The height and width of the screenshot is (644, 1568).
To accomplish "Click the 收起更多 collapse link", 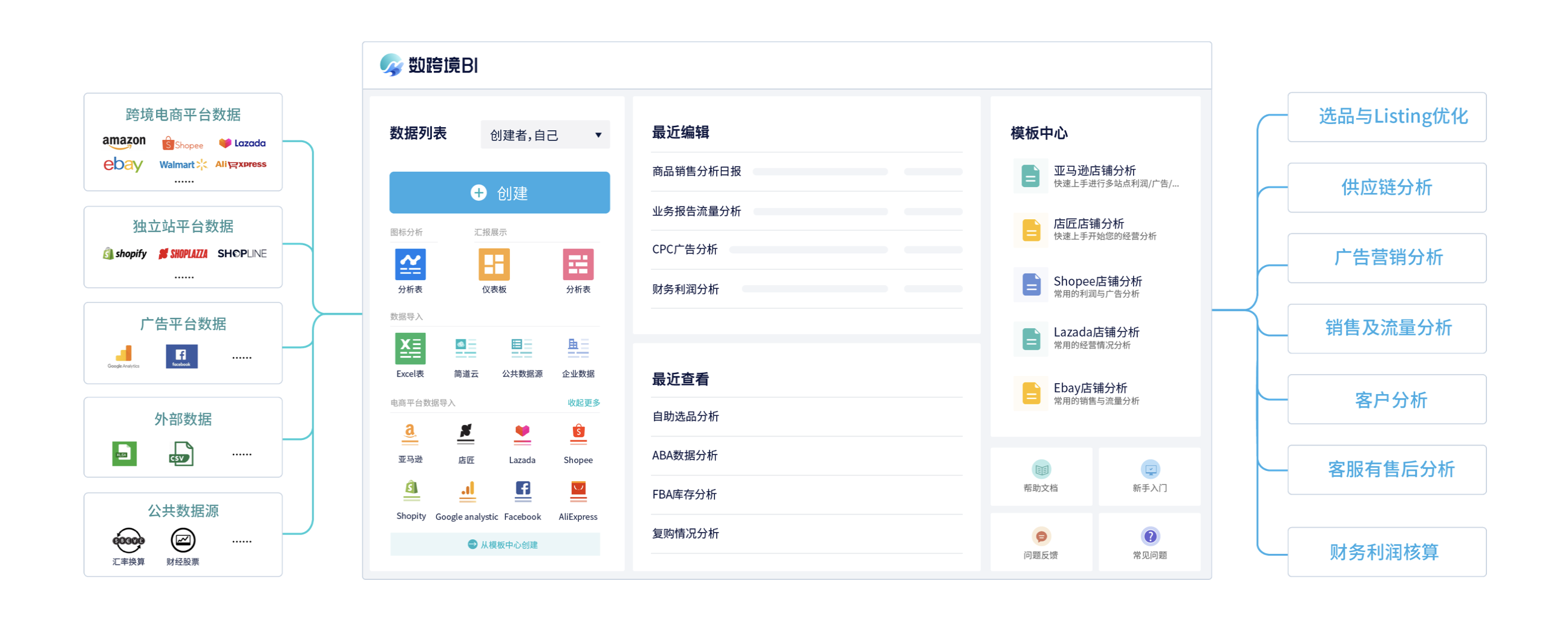I will click(584, 402).
